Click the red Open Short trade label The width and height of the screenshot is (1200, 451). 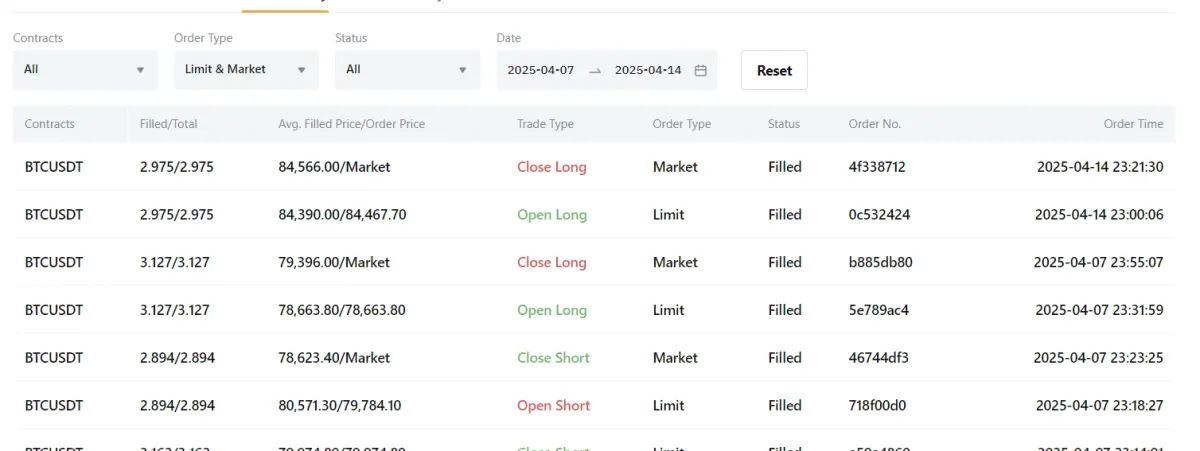pyautogui.click(x=553, y=406)
